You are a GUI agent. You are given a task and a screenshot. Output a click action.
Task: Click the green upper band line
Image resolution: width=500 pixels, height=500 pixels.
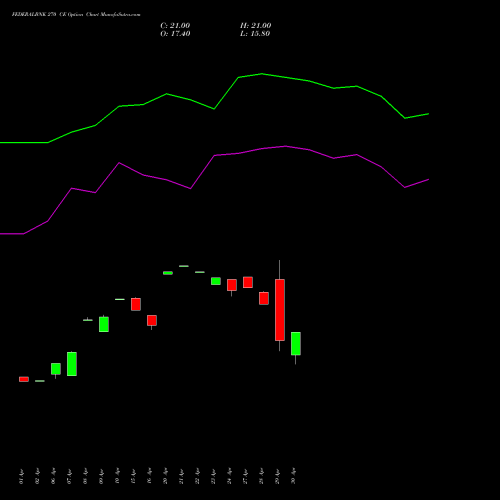[x=214, y=109]
